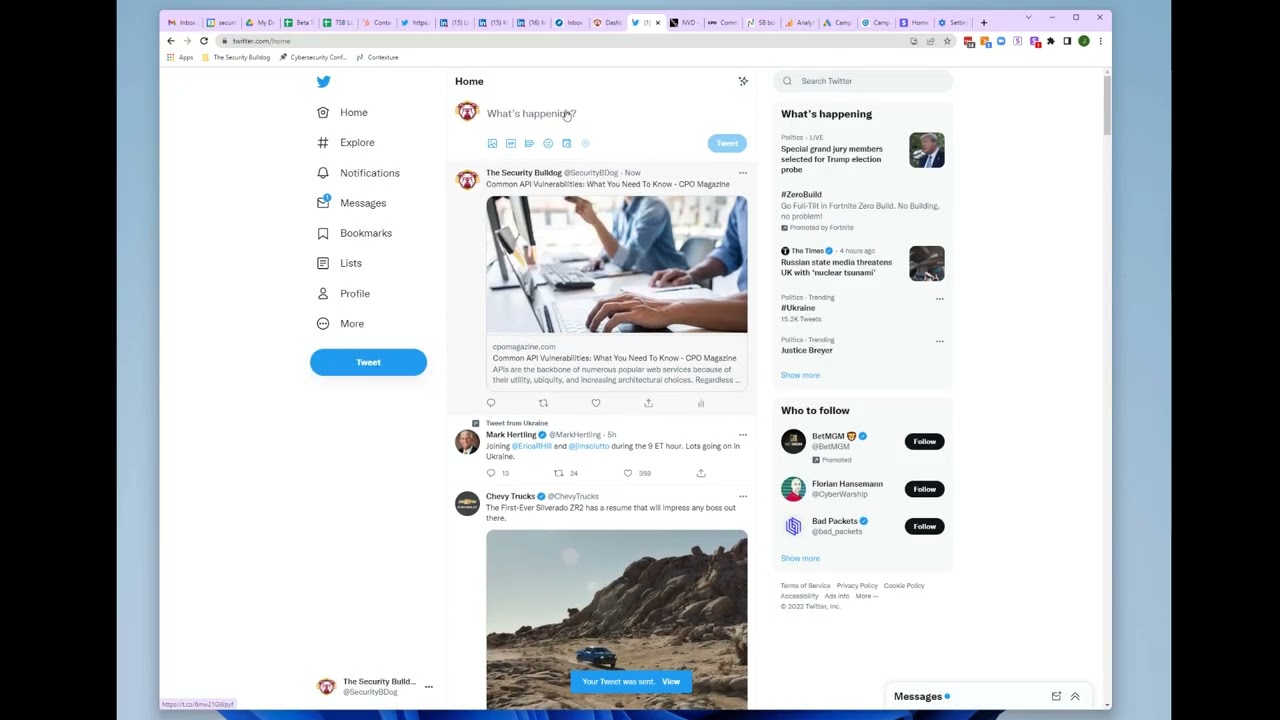Expand footer More options
The height and width of the screenshot is (720, 1280).
(866, 596)
